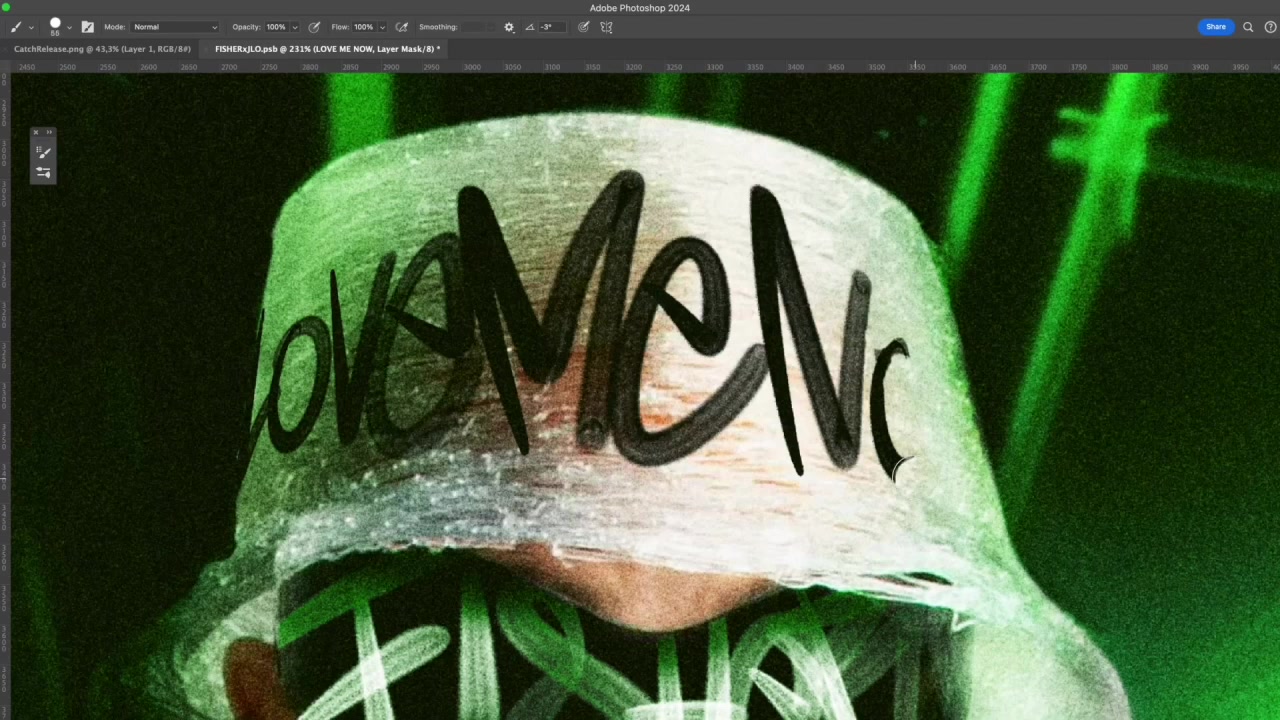Open the Search magnifier icon
The width and height of the screenshot is (1280, 720).
(1248, 27)
